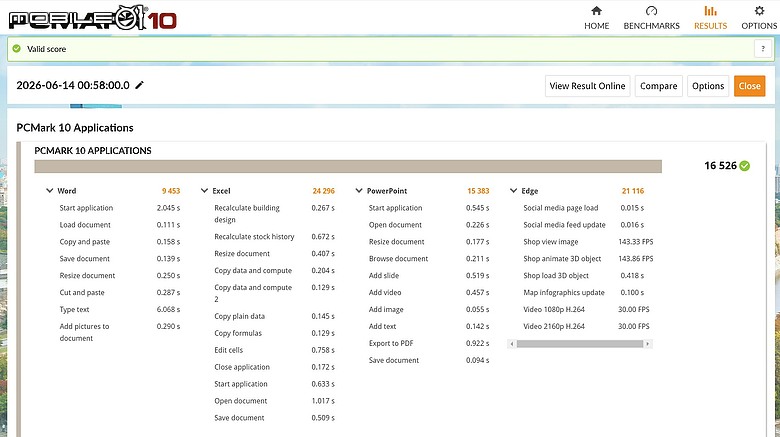
Task: Click the Word score 9 453
Action: (171, 191)
